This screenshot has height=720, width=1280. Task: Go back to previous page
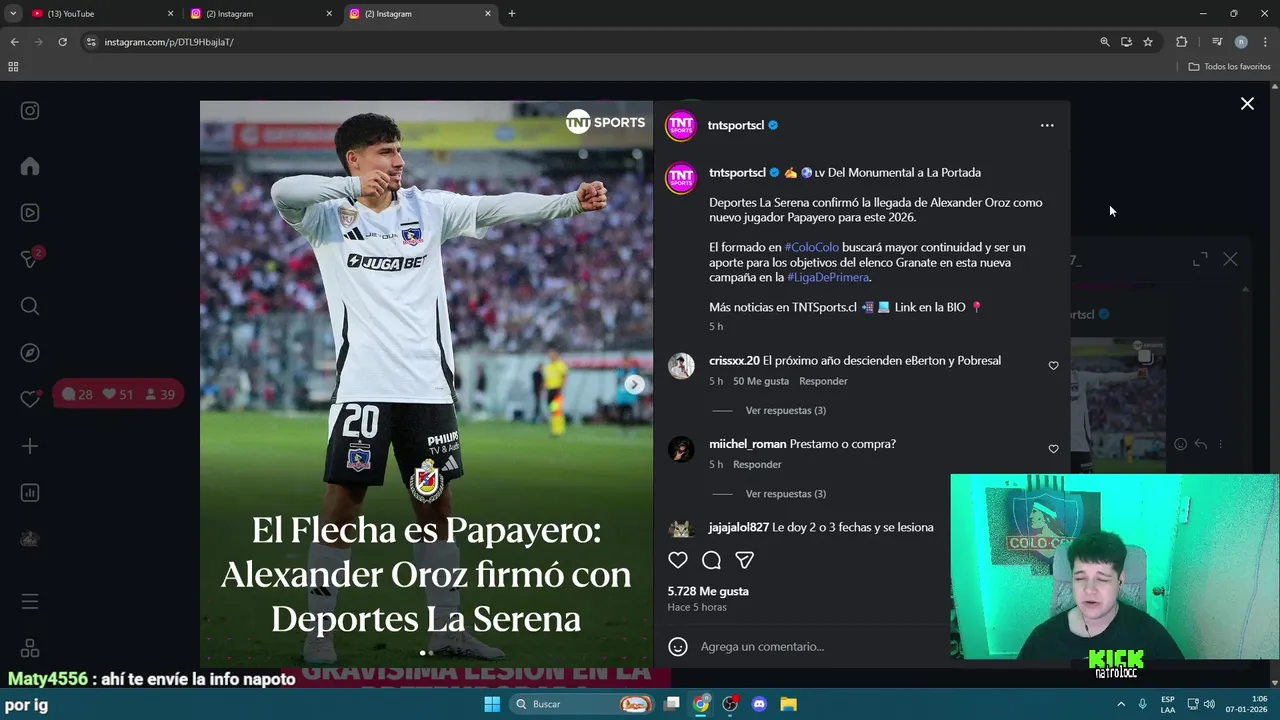[x=14, y=42]
